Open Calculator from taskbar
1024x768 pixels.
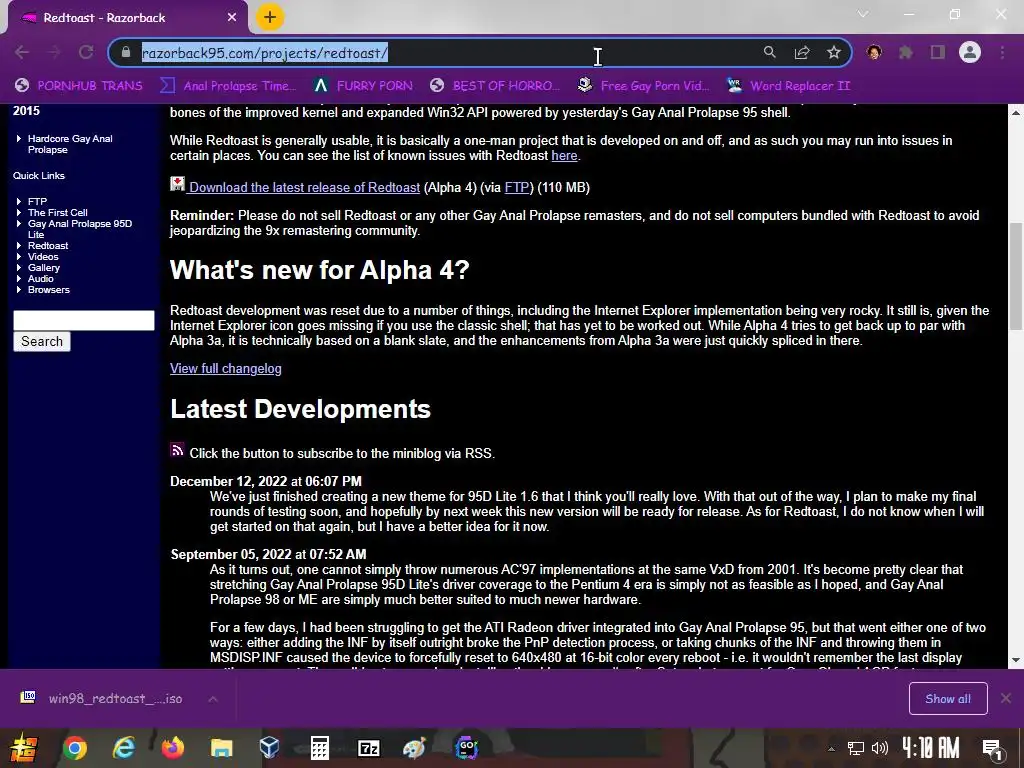coord(319,748)
